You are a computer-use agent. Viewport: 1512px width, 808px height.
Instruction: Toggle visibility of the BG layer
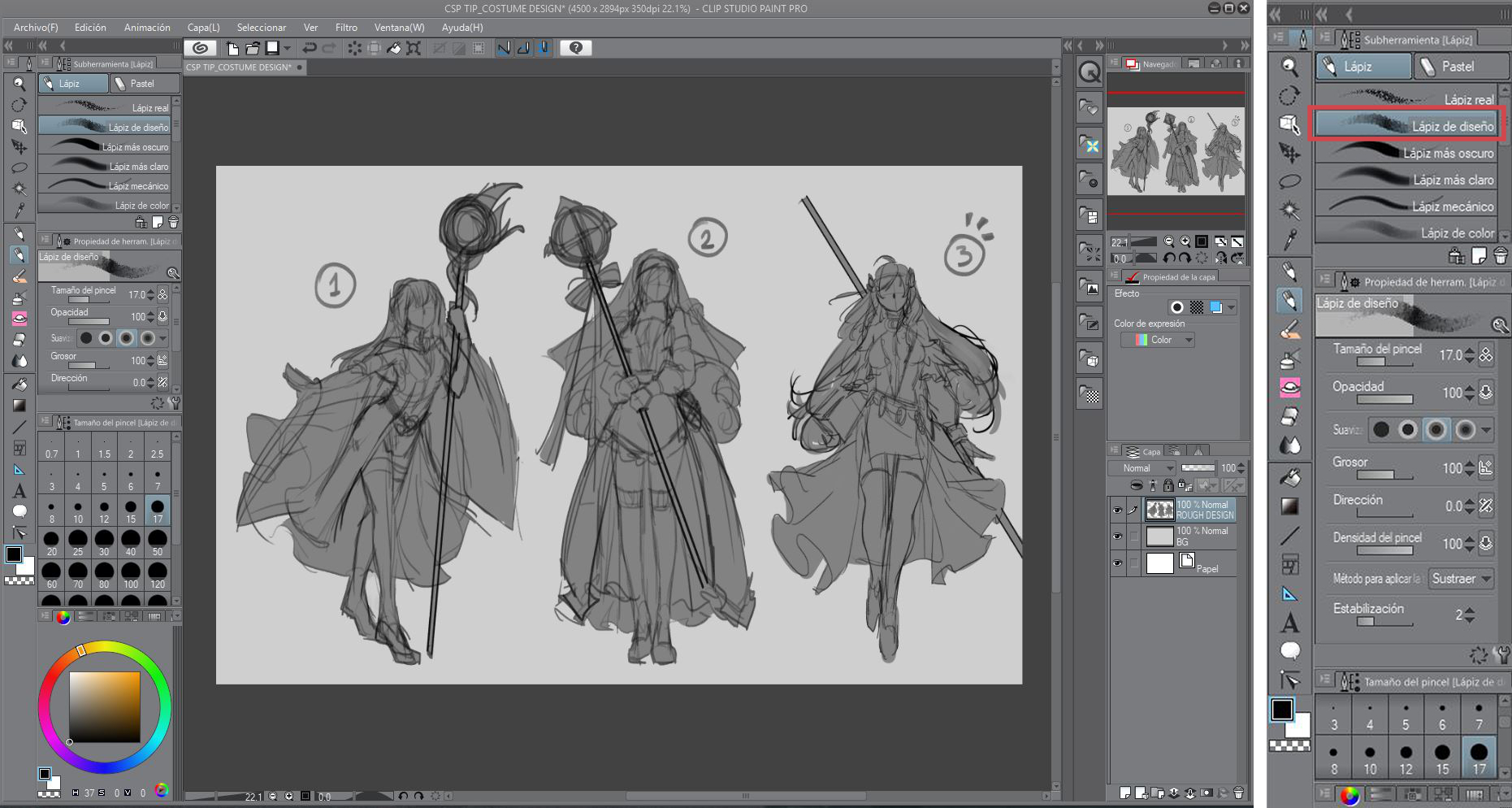pos(1117,536)
